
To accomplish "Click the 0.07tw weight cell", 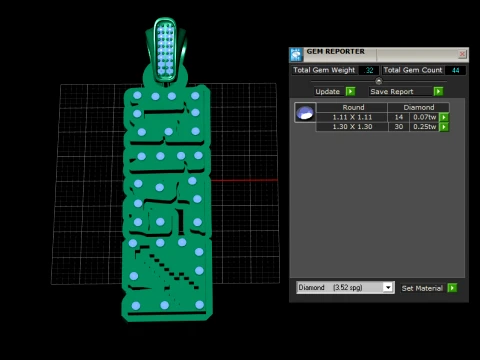I will (x=424, y=117).
